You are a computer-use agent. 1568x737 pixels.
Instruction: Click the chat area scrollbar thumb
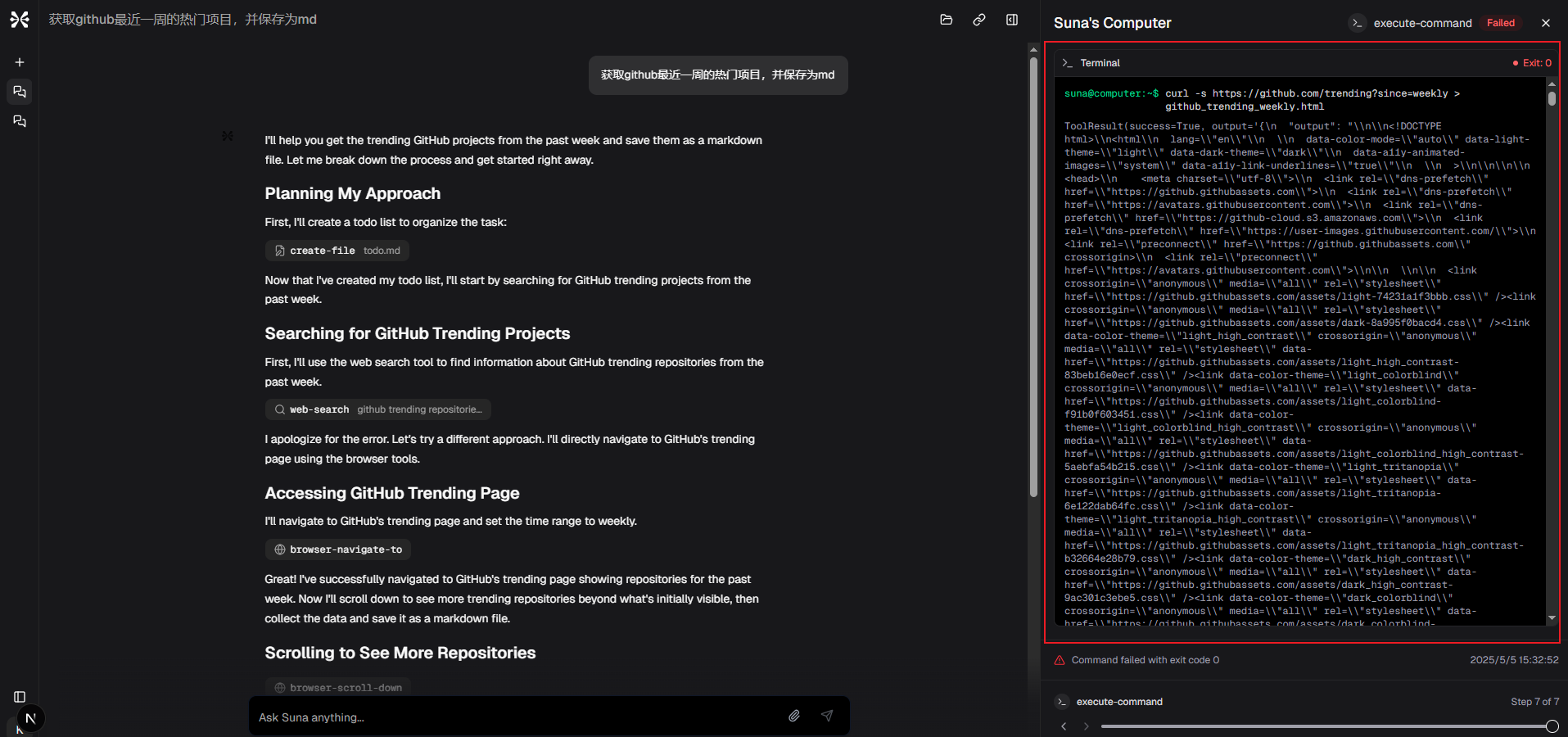pyautogui.click(x=1033, y=277)
